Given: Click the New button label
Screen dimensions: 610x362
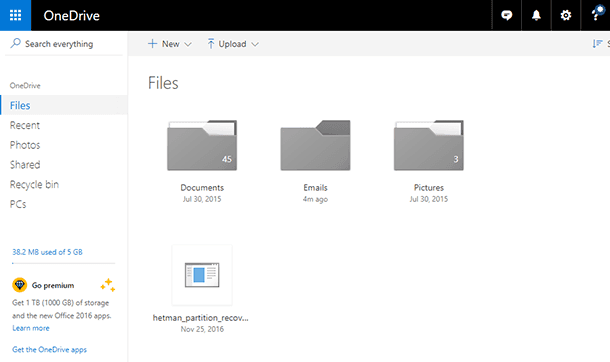Looking at the screenshot, I should 170,44.
